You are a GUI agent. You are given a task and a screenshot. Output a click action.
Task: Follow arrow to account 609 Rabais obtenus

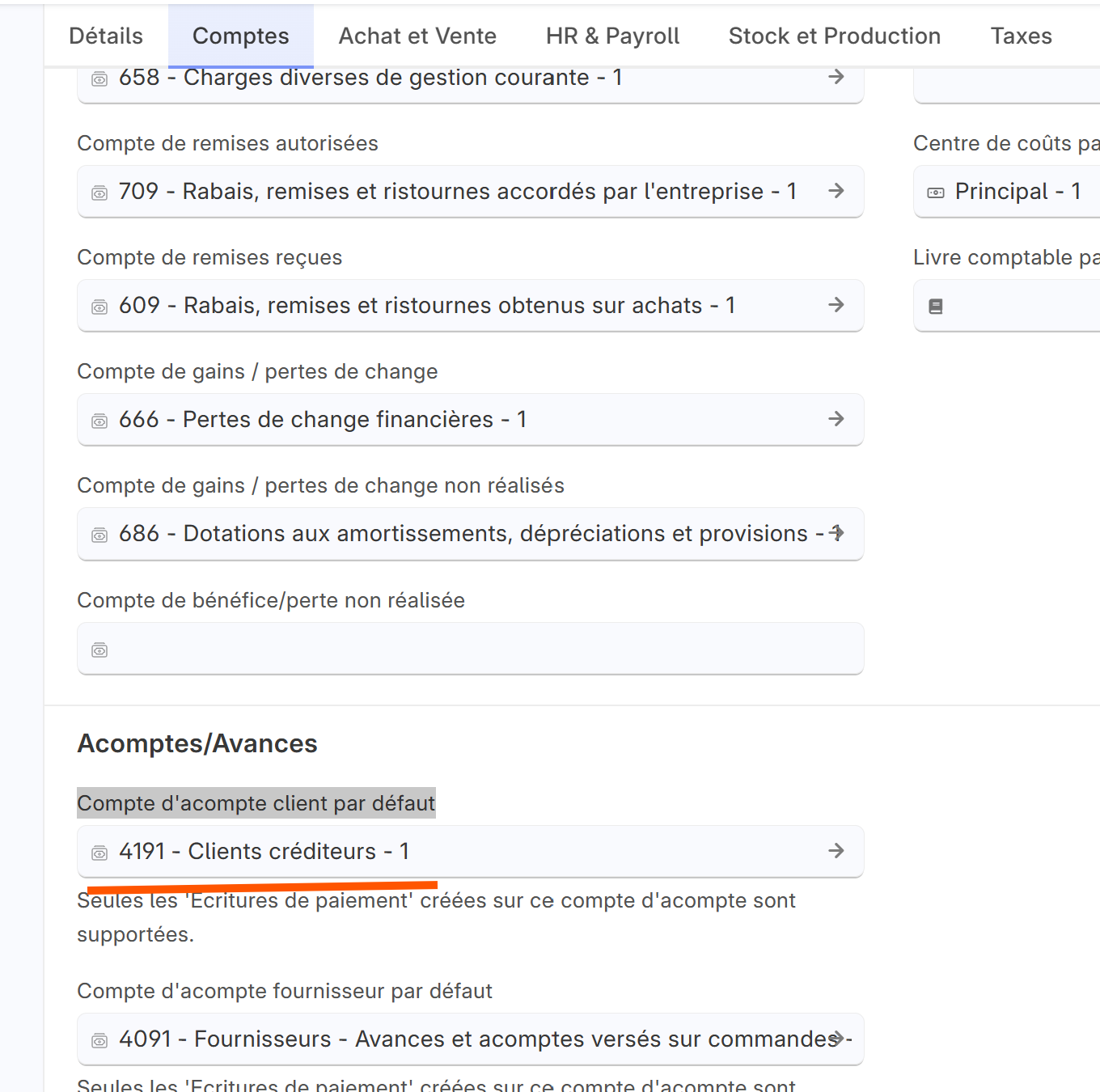(836, 305)
